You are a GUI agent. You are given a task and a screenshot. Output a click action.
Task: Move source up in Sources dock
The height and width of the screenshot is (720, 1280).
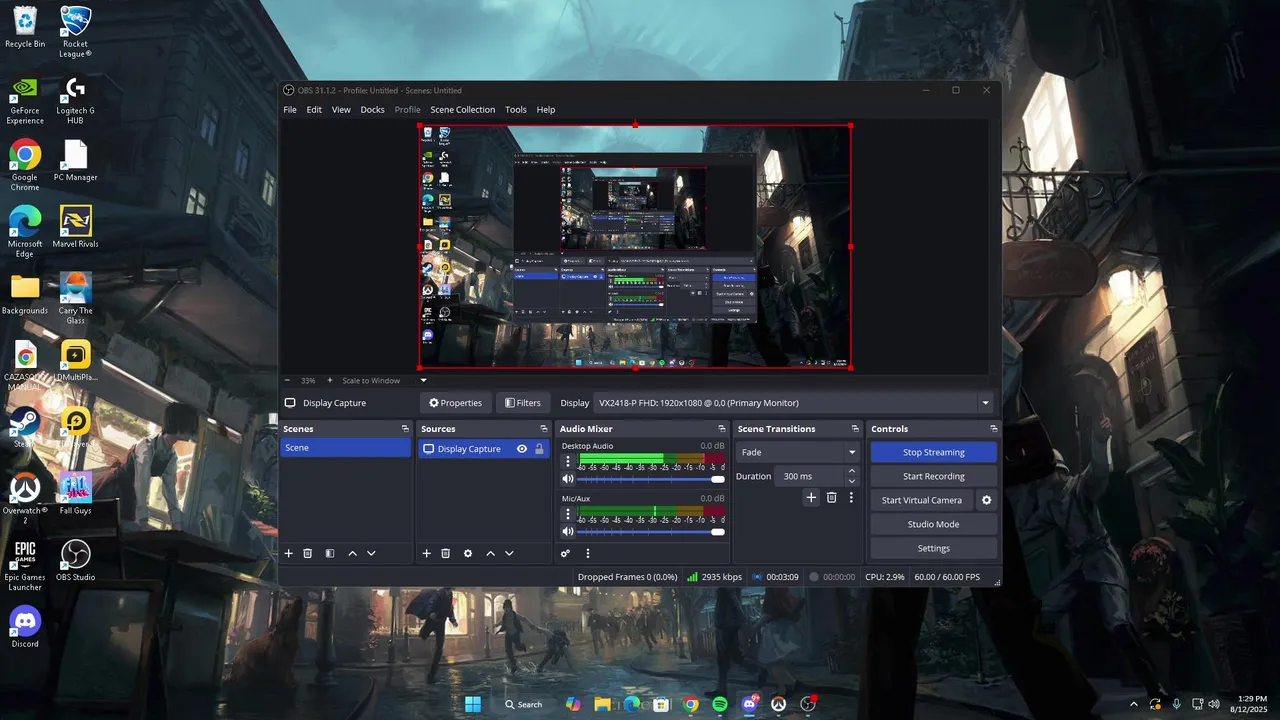point(490,553)
